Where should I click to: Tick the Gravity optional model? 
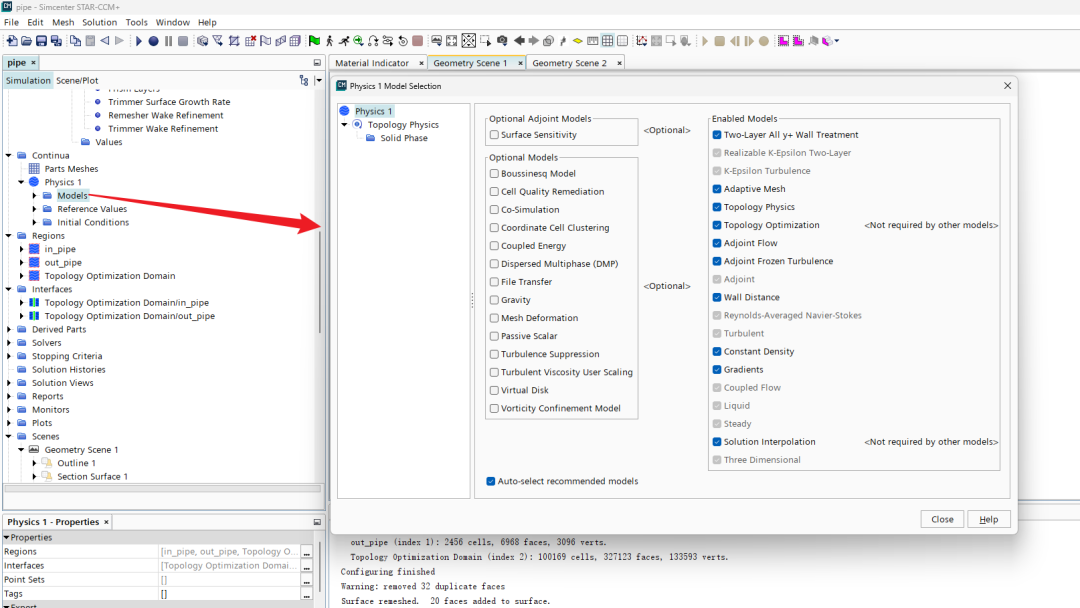tap(494, 300)
